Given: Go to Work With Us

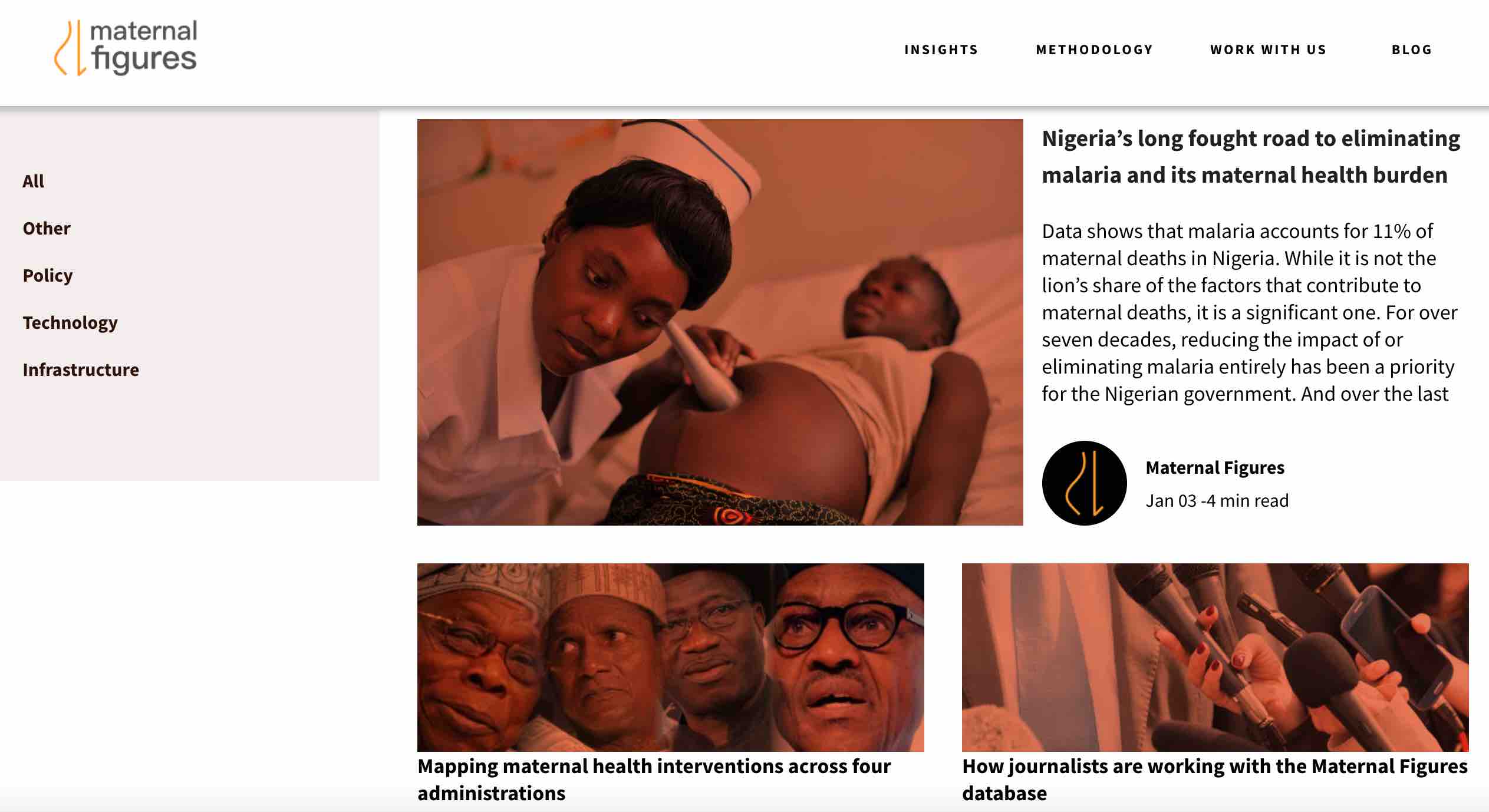Looking at the screenshot, I should [x=1268, y=50].
